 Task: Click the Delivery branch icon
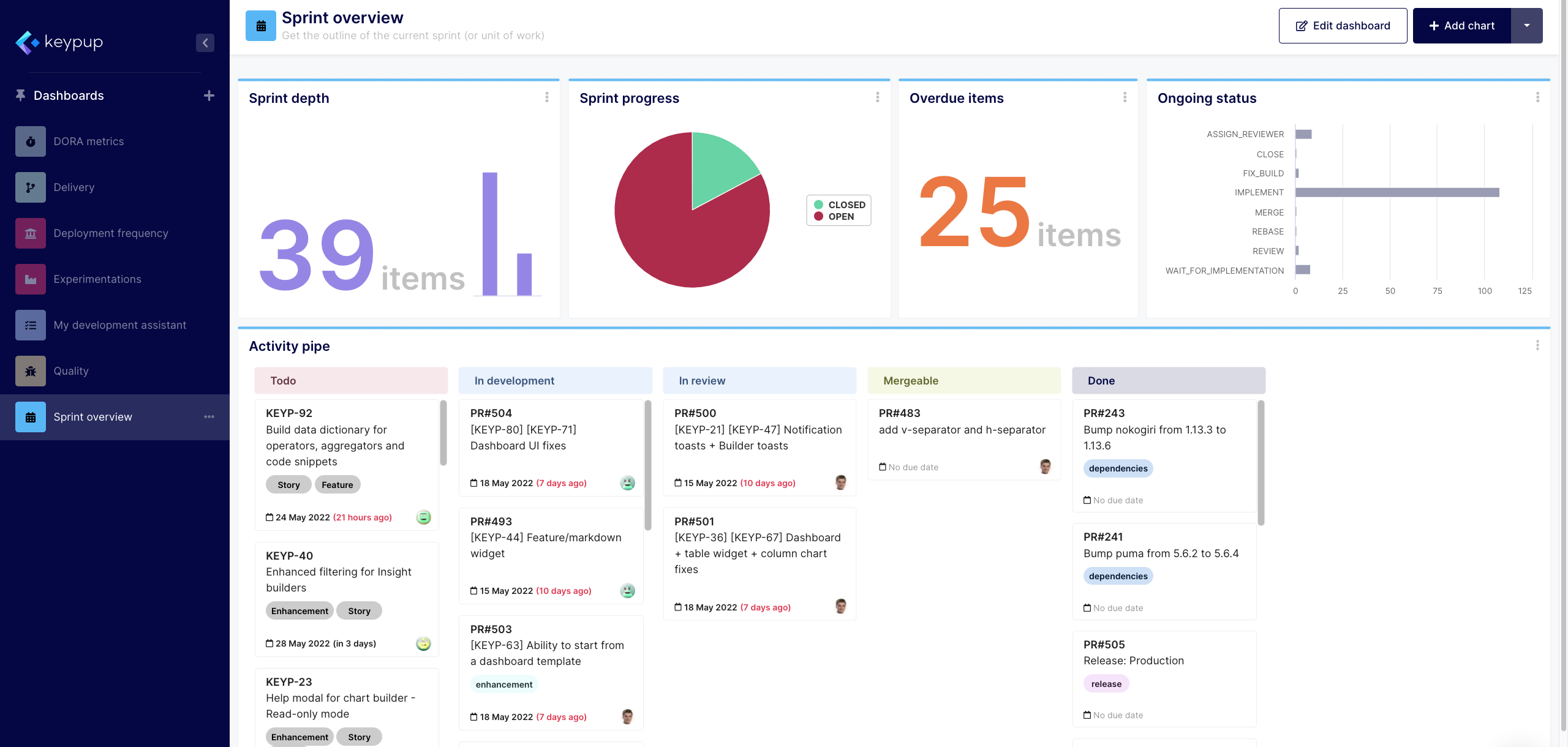click(30, 187)
